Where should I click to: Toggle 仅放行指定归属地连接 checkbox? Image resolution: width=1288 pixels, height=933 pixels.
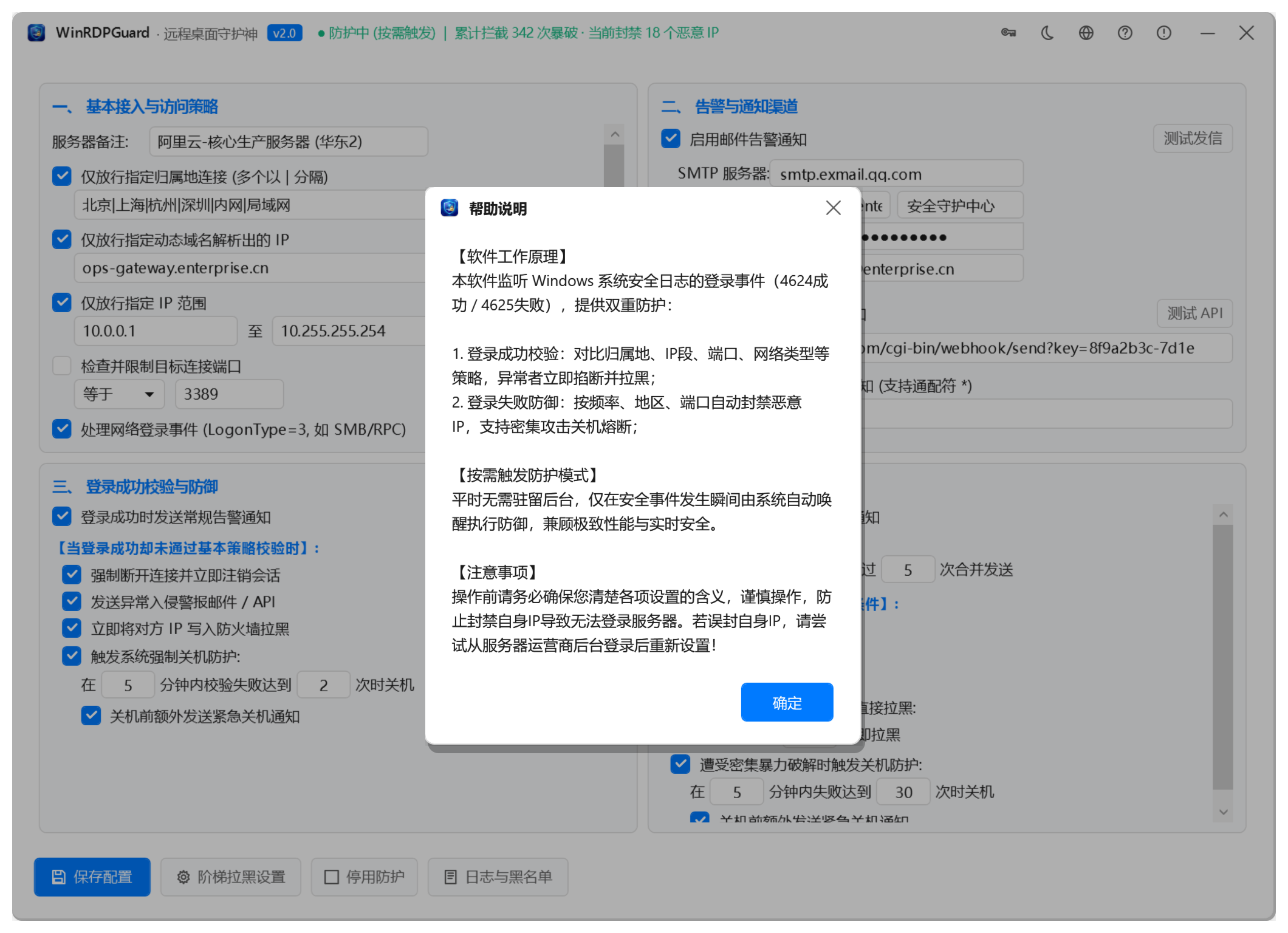click(62, 176)
